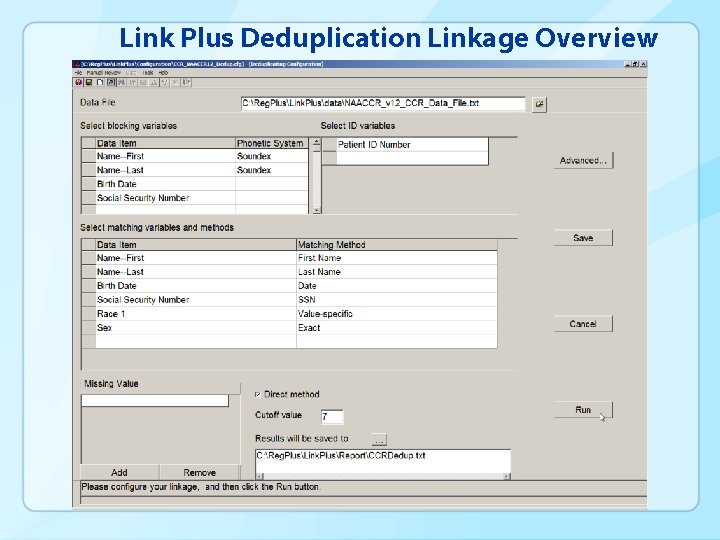Click the Cutoff value field showing 7
Viewport: 720px width, 540px height.
click(332, 416)
